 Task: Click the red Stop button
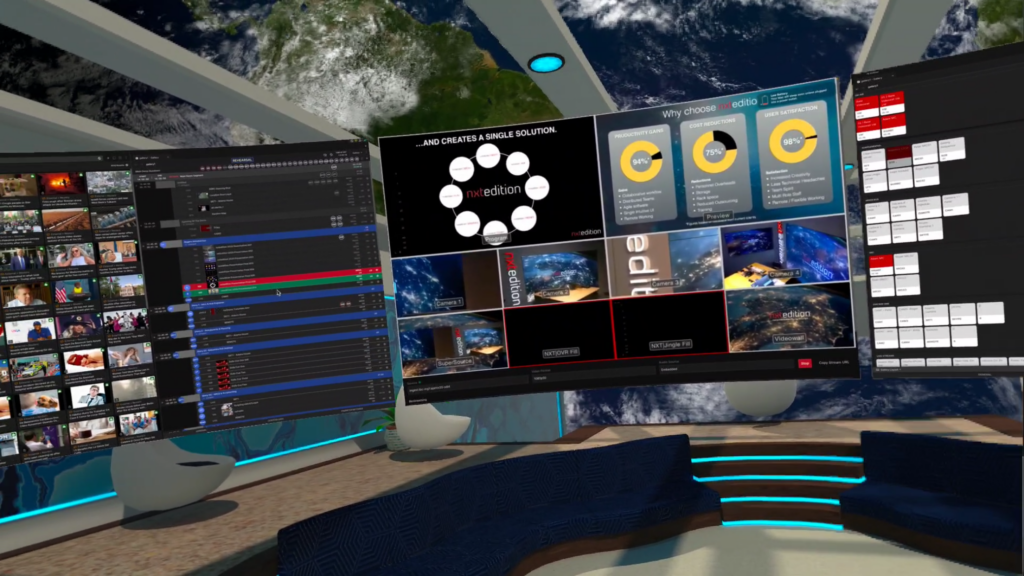tap(805, 363)
